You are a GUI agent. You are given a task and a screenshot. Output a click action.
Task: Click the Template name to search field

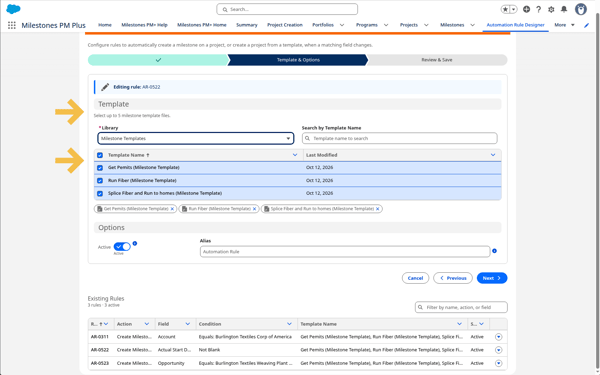[x=399, y=139]
